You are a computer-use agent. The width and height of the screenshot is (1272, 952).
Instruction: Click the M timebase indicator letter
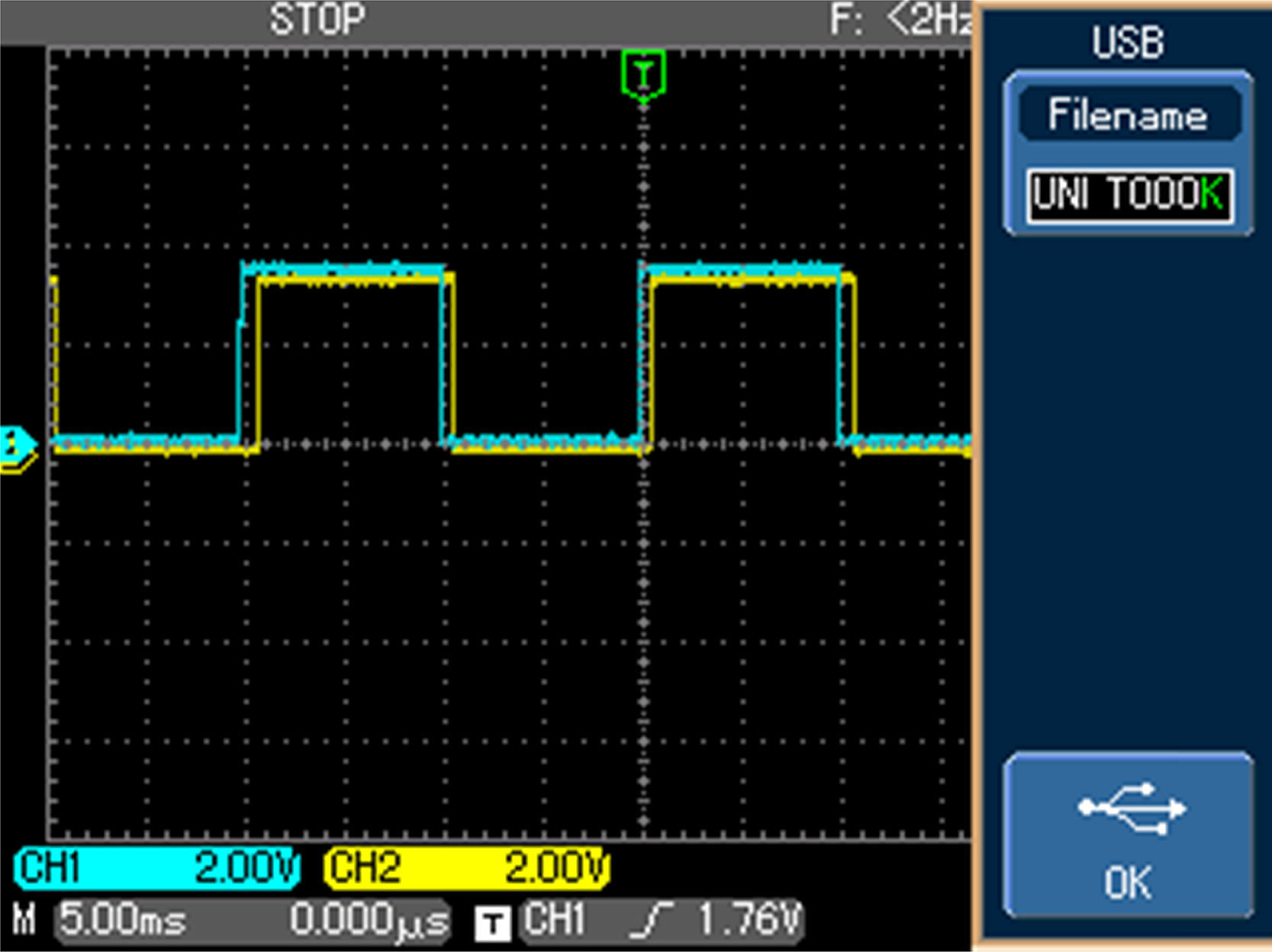[24, 920]
